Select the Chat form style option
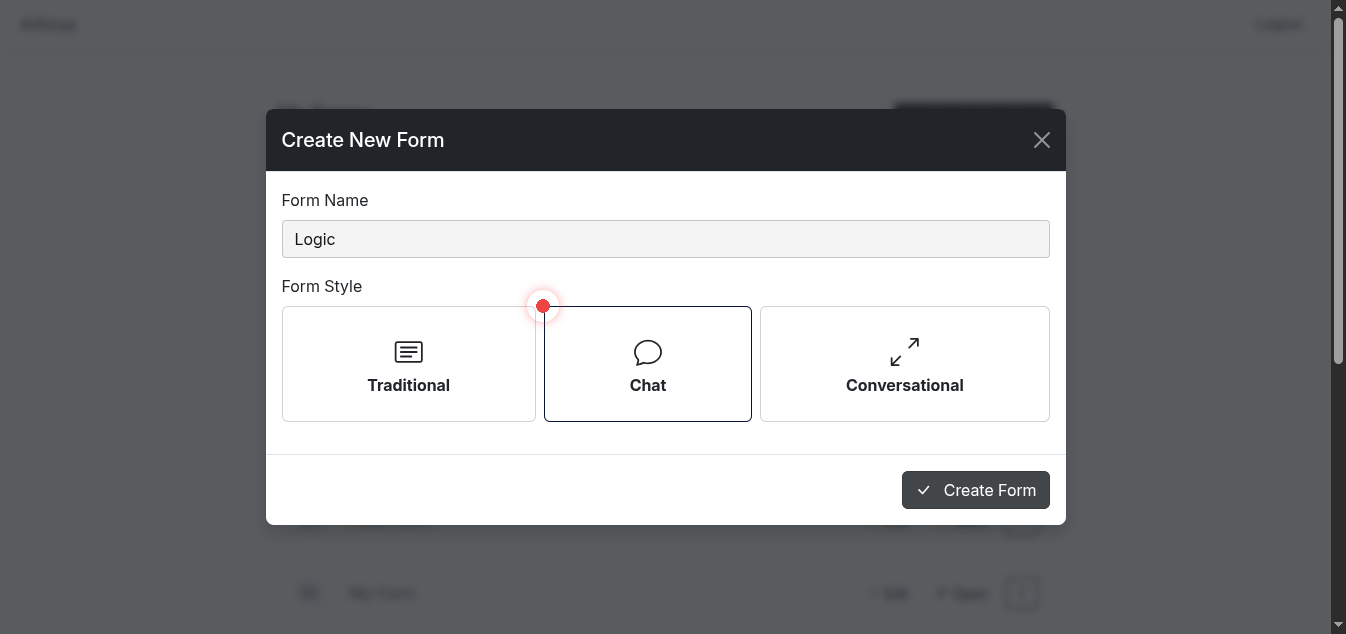1346x634 pixels. pyautogui.click(x=647, y=364)
